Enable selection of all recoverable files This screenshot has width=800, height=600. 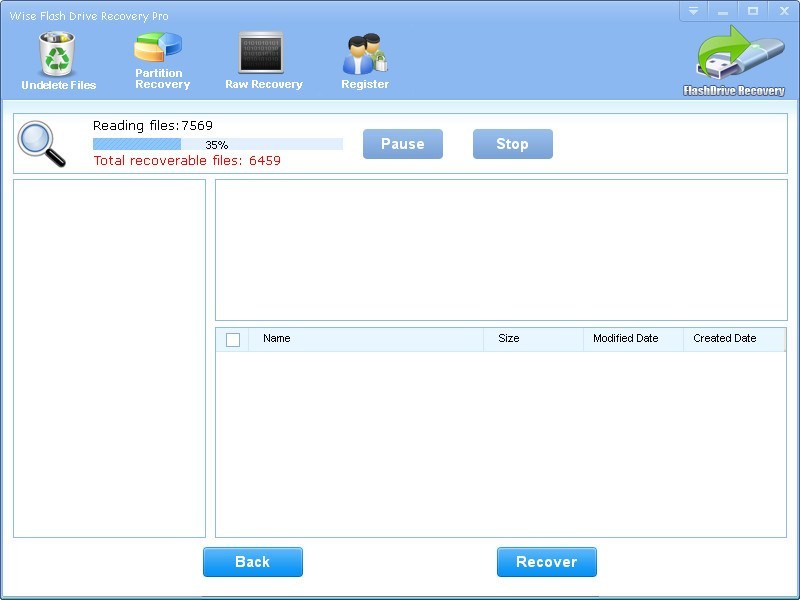(233, 339)
